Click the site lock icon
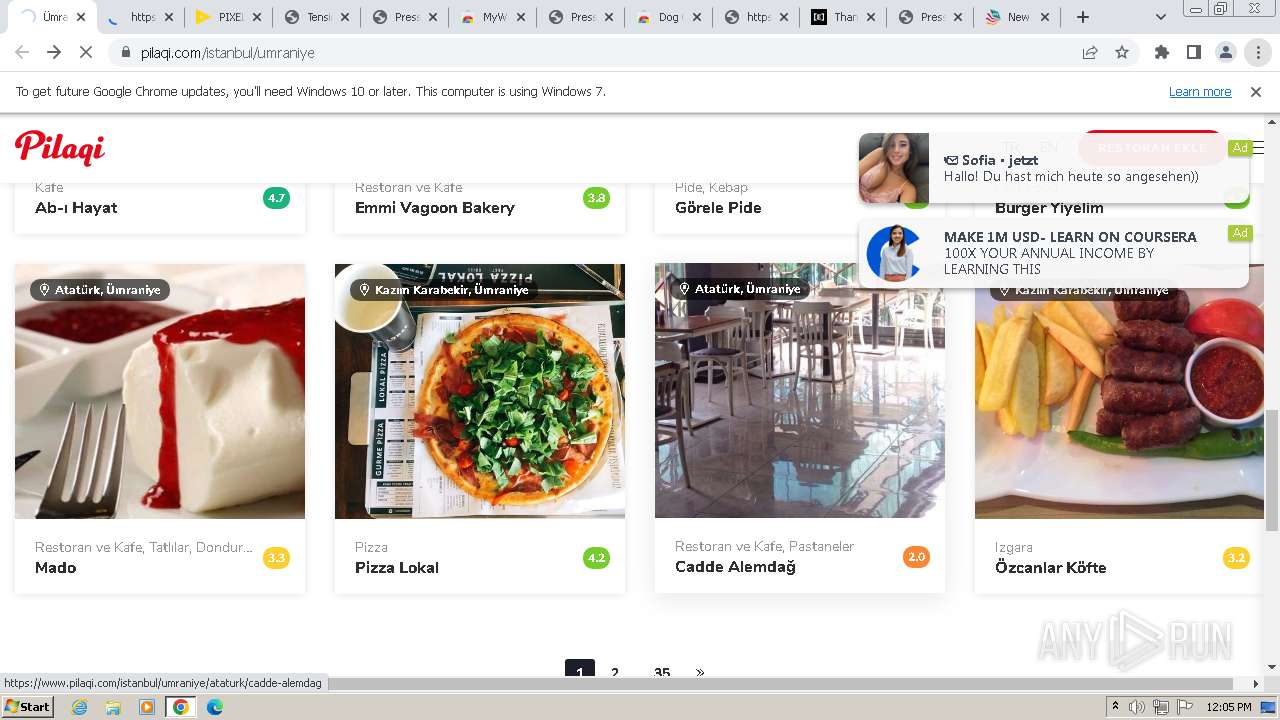 tap(126, 52)
